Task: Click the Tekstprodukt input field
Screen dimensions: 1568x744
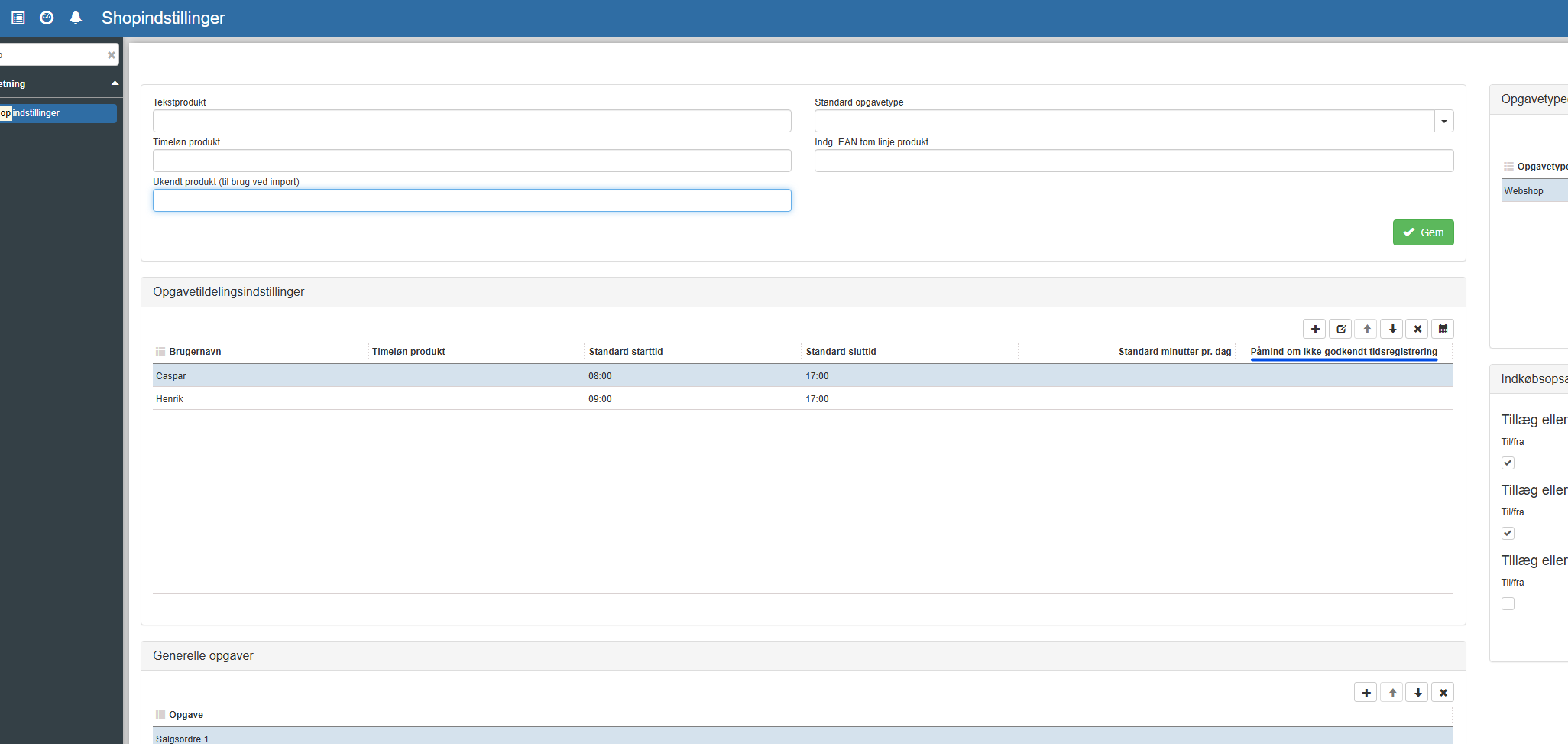Action: tap(471, 121)
